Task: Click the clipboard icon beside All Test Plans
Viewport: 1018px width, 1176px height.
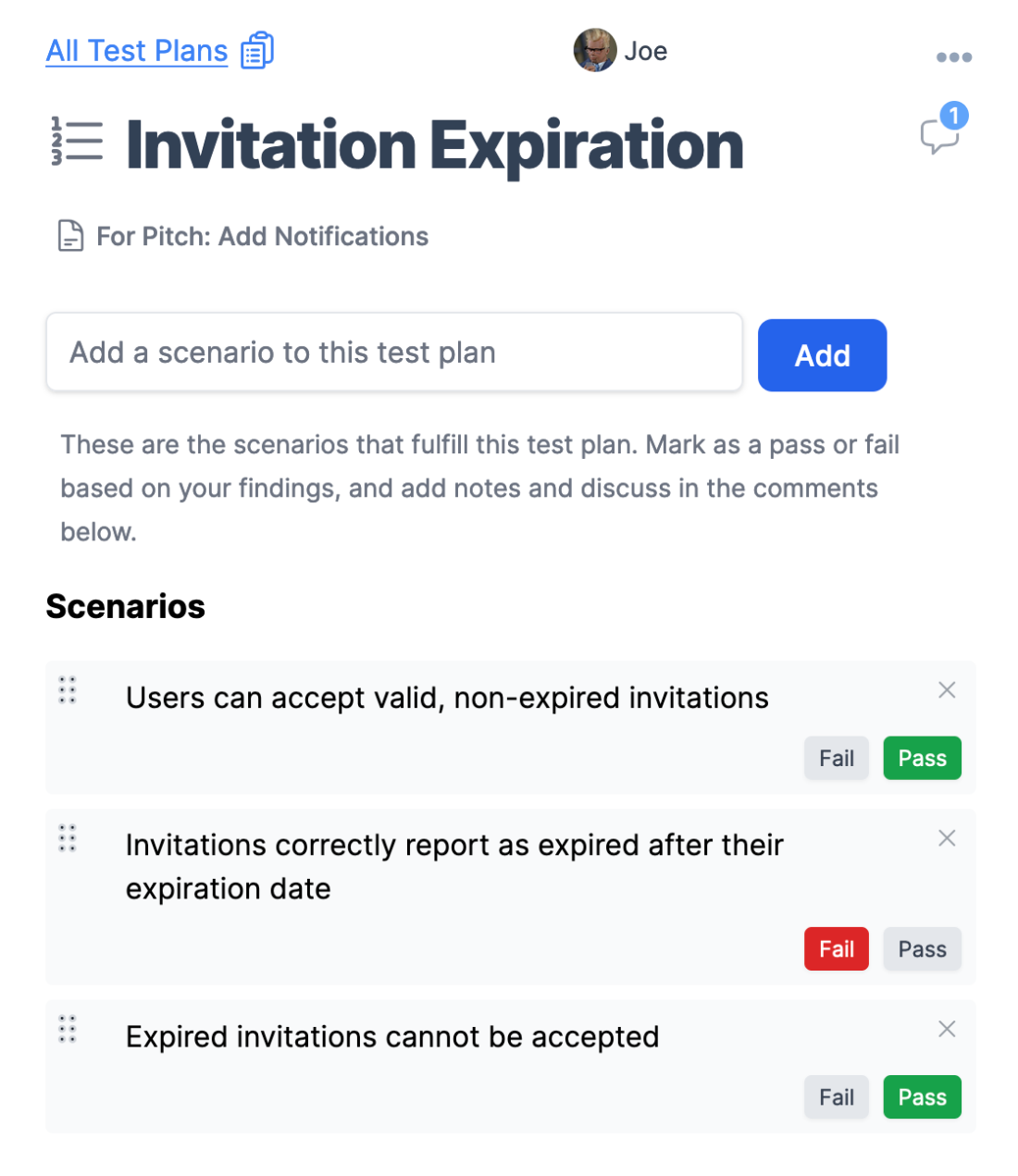Action: tap(257, 50)
